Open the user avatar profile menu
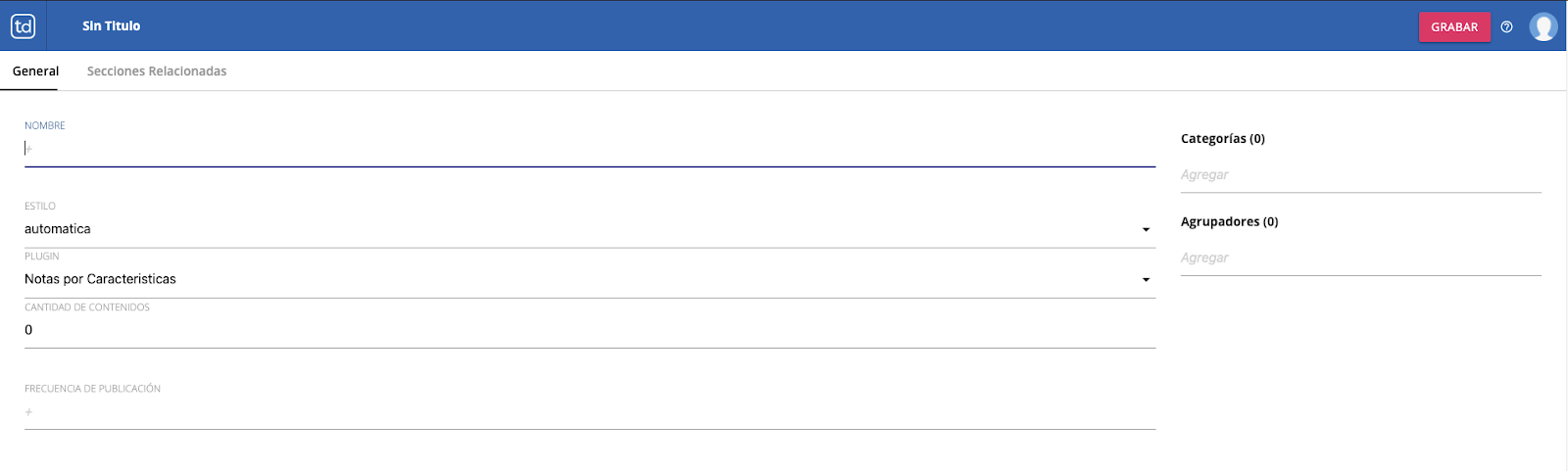The image size is (1568, 471). (1543, 26)
